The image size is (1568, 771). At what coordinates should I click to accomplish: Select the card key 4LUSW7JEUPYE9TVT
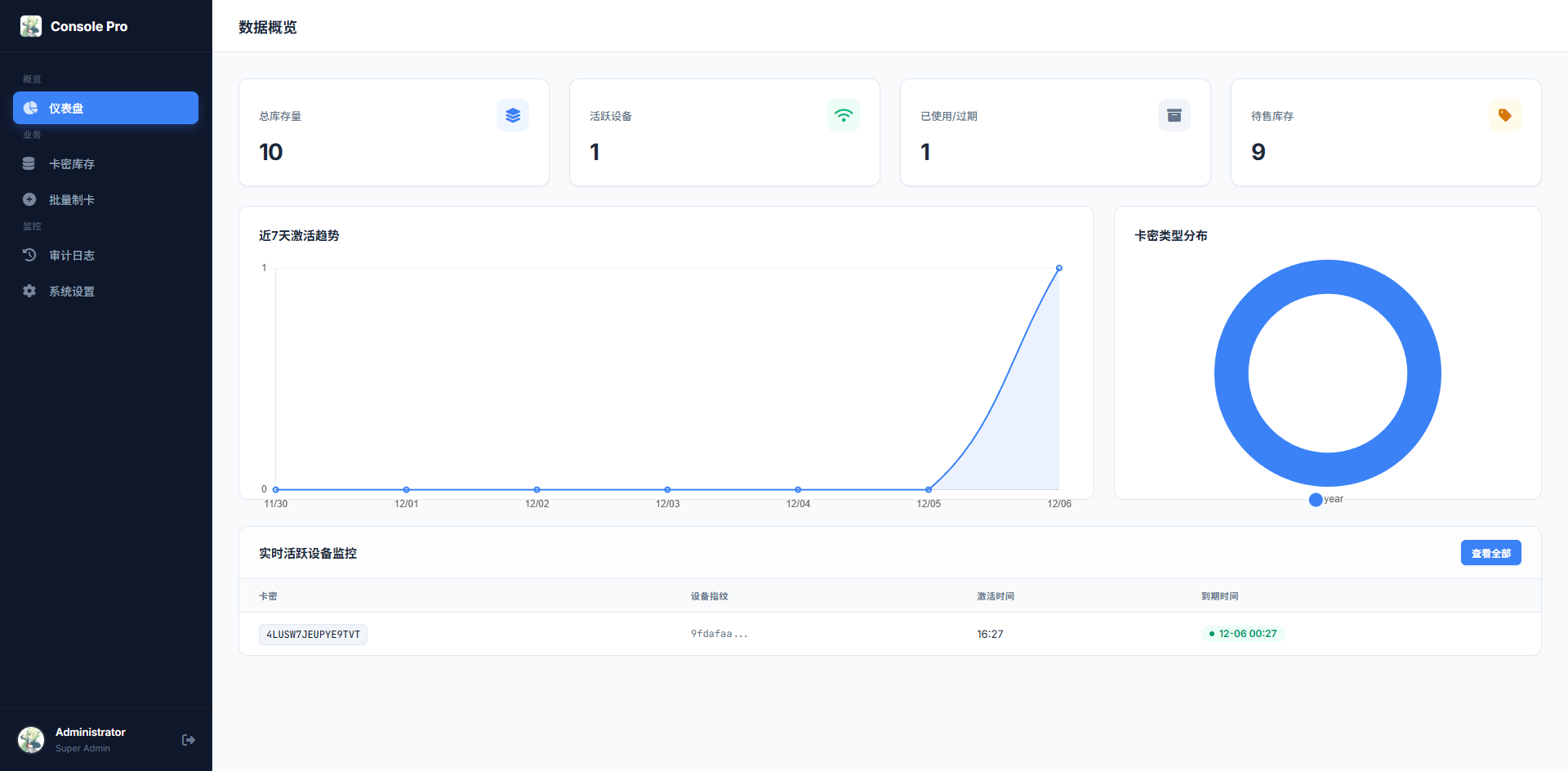[313, 635]
